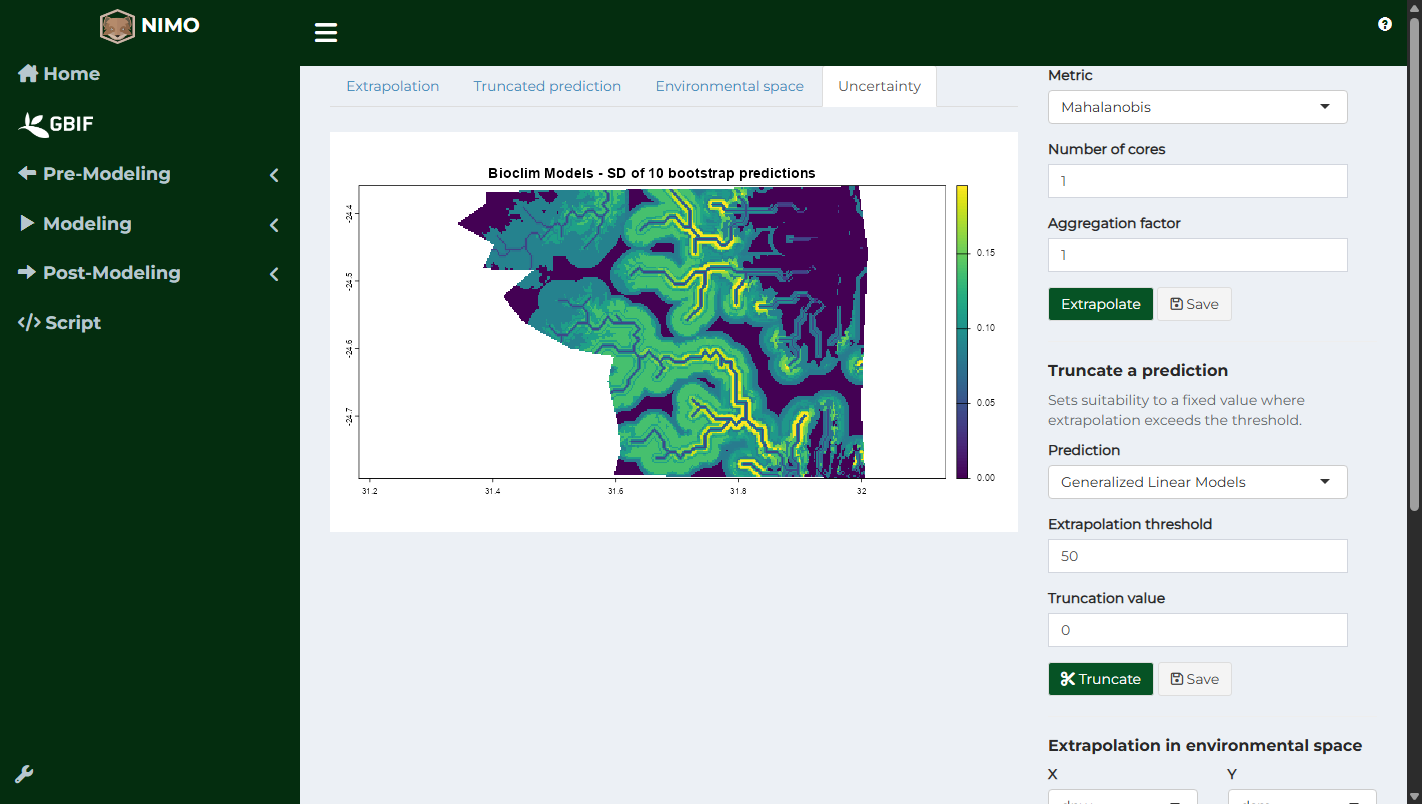1422x804 pixels.
Task: Click the Truncate button
Action: tap(1100, 679)
